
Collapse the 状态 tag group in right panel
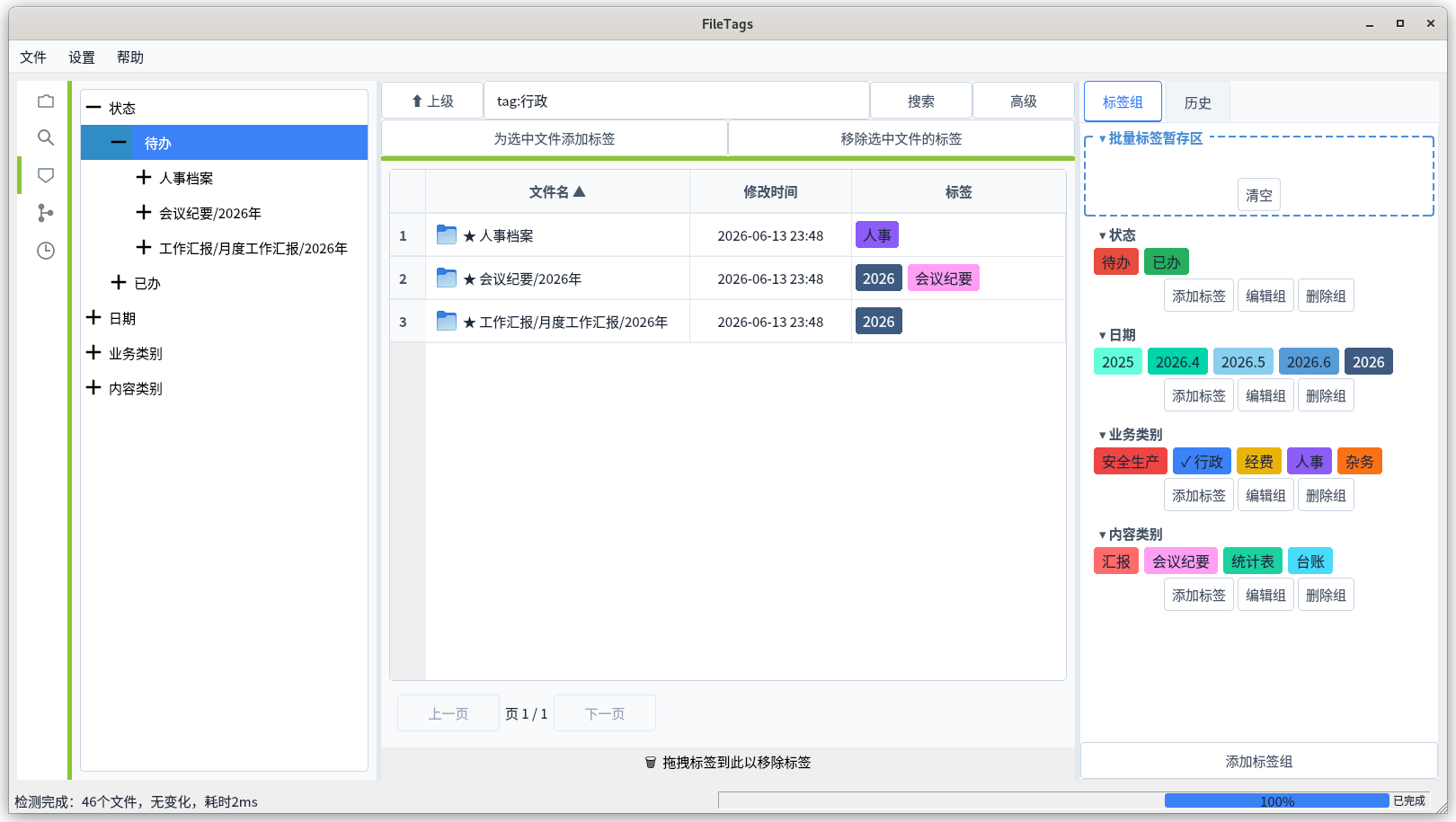click(1103, 235)
